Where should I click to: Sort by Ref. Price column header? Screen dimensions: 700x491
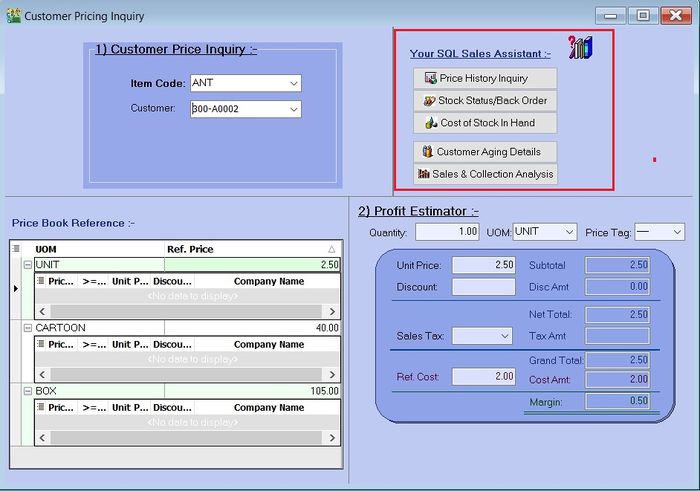[x=250, y=249]
